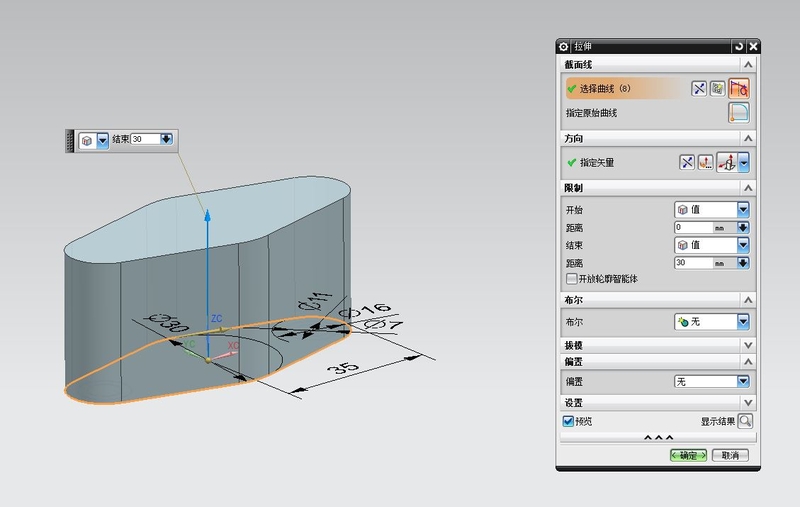Click the 取消 cancel button
The width and height of the screenshot is (800, 507).
click(729, 455)
